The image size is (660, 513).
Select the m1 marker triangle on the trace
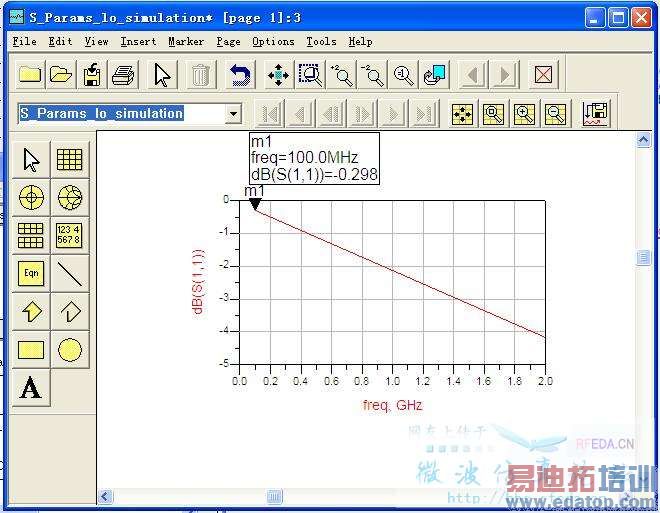[x=255, y=204]
